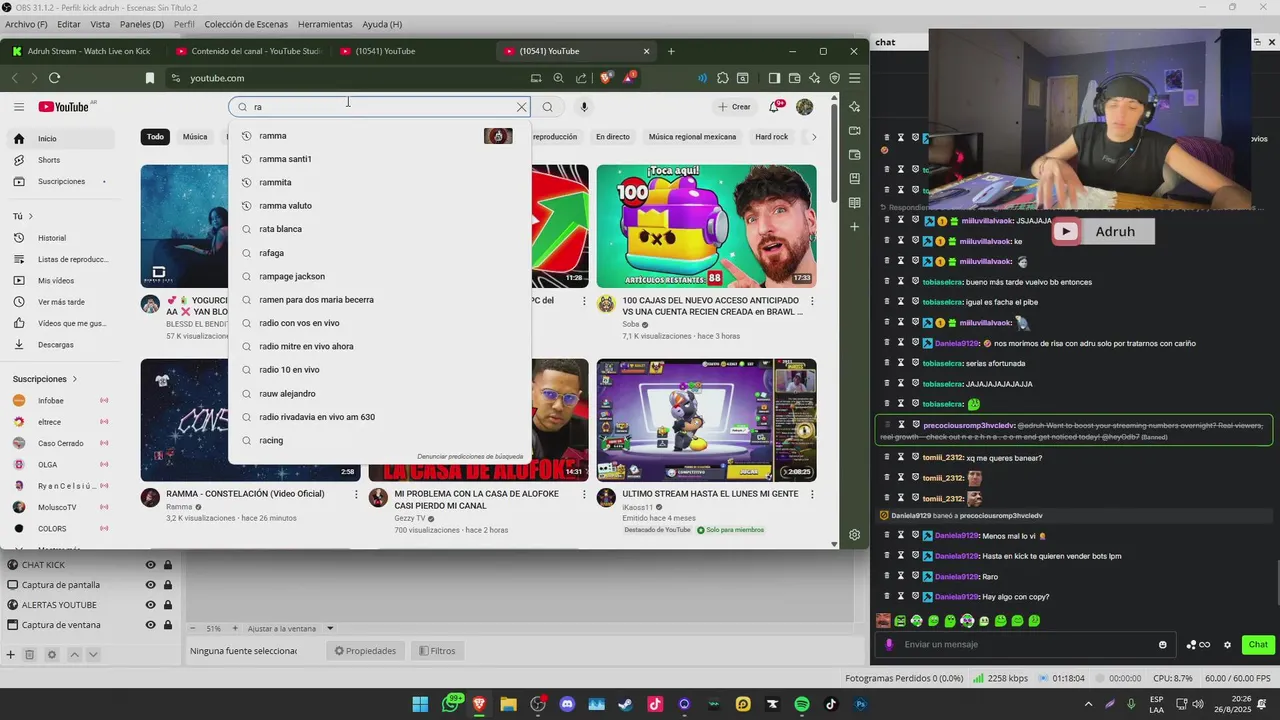1280x720 pixels.
Task: Open the emoji picker in chat message box
Action: (1162, 645)
